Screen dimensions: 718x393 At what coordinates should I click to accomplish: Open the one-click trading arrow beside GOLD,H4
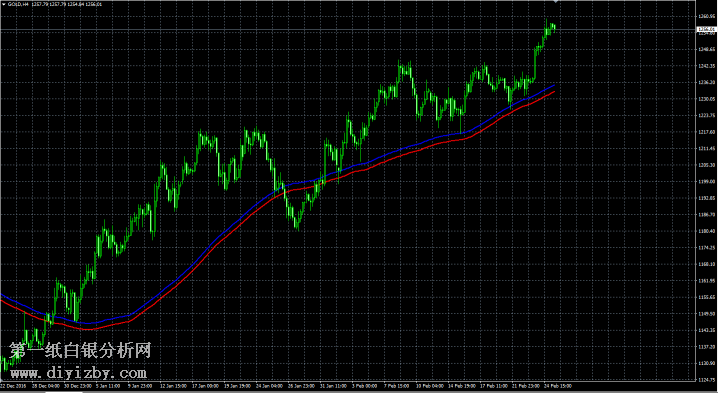pos(4,4)
